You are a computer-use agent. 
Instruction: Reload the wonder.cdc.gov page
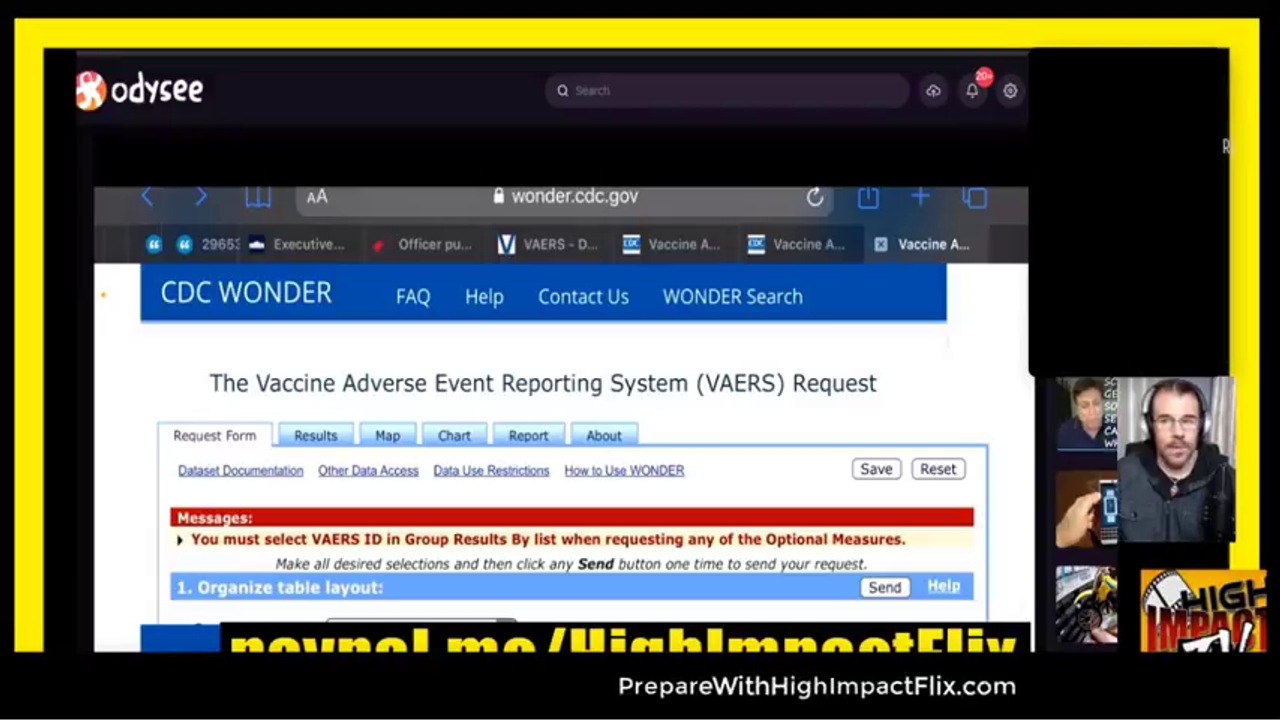(x=815, y=197)
